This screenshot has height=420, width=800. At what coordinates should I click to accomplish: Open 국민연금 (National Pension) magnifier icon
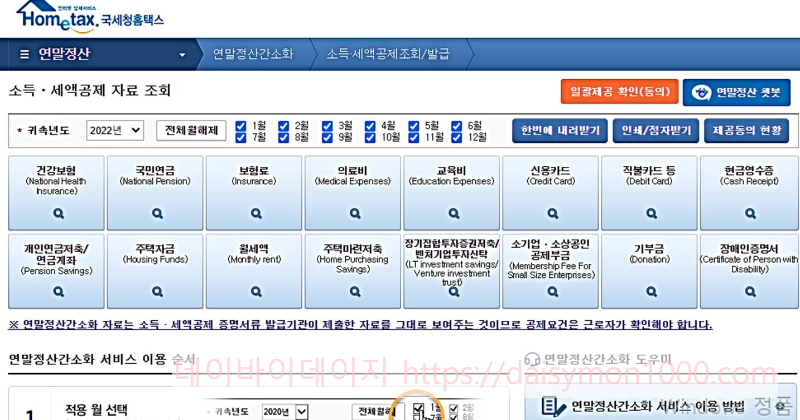point(157,213)
